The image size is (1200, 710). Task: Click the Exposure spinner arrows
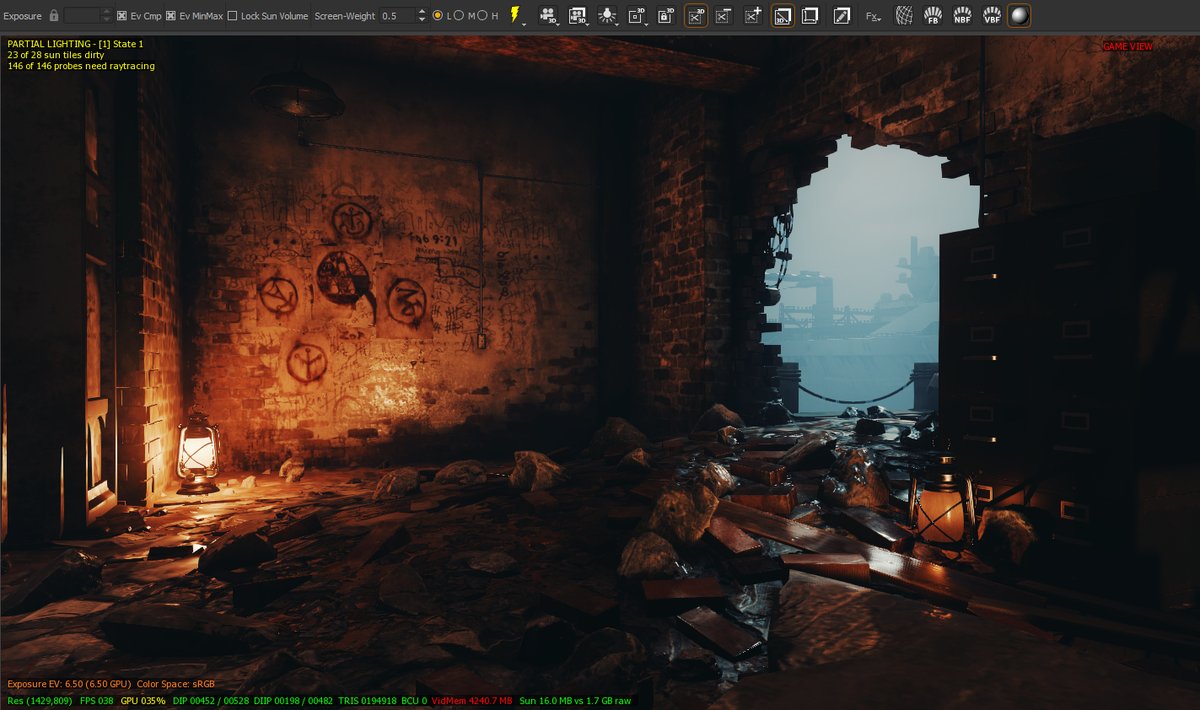(x=106, y=16)
